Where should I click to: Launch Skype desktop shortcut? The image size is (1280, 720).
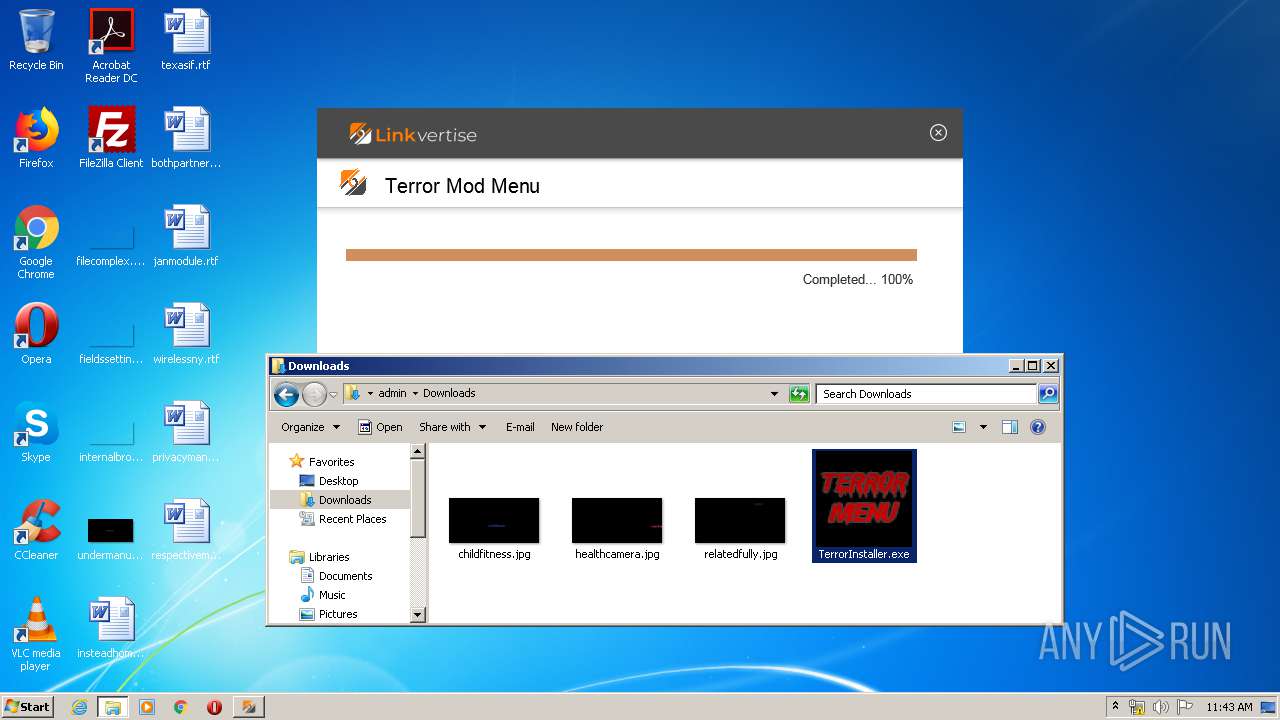(x=36, y=432)
